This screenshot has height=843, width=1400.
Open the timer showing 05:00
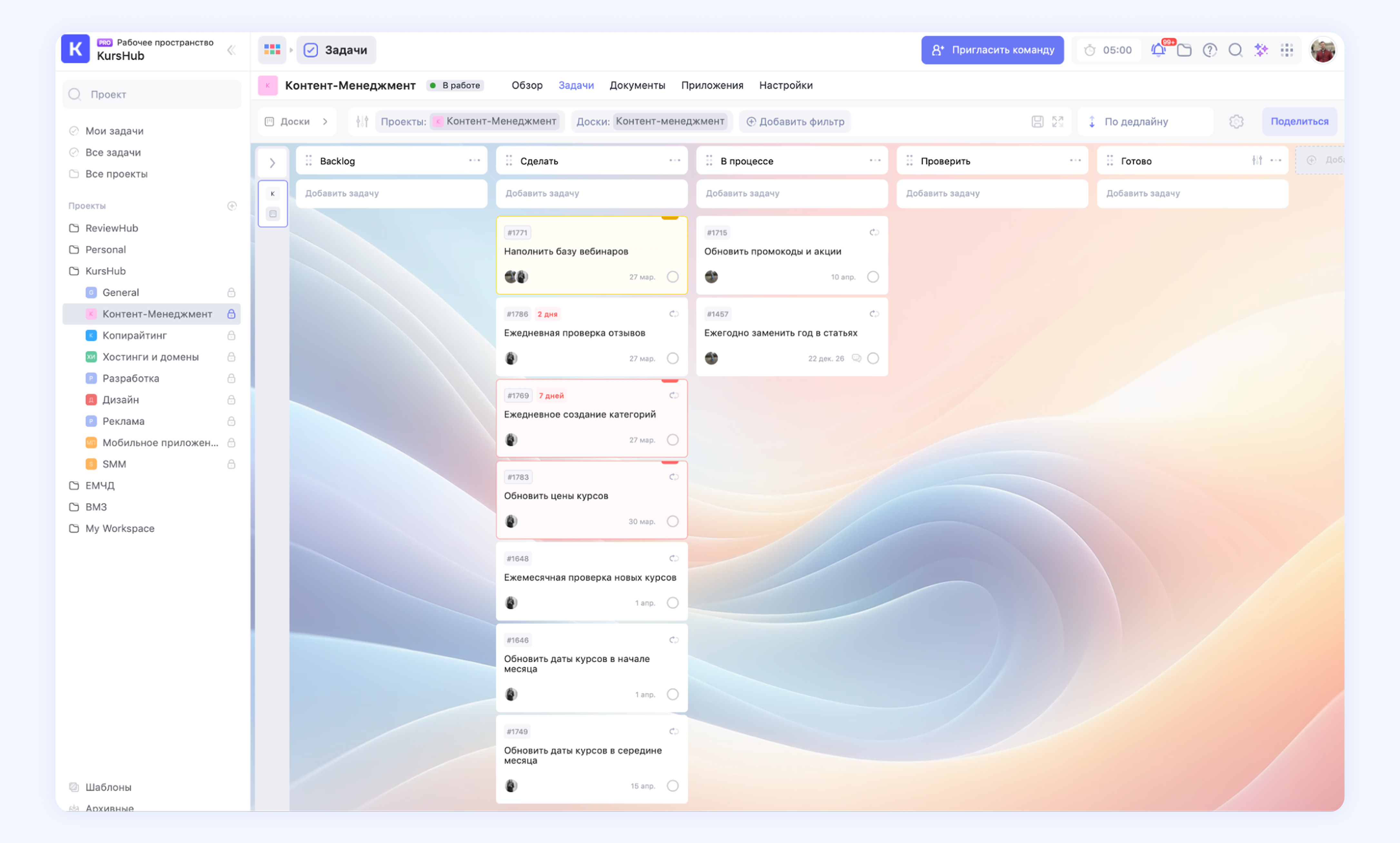(x=1108, y=50)
